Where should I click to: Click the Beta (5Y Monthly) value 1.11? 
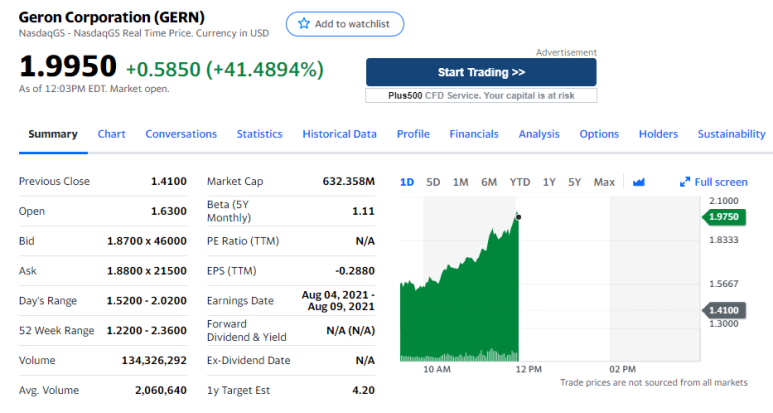pos(363,211)
